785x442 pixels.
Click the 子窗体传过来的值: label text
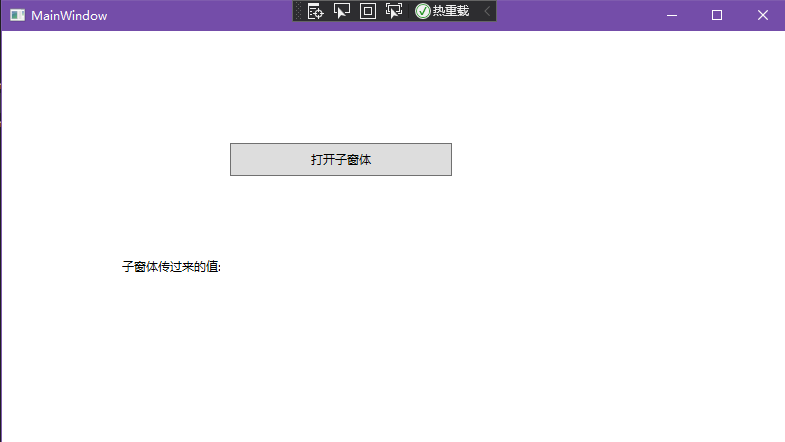coord(171,267)
